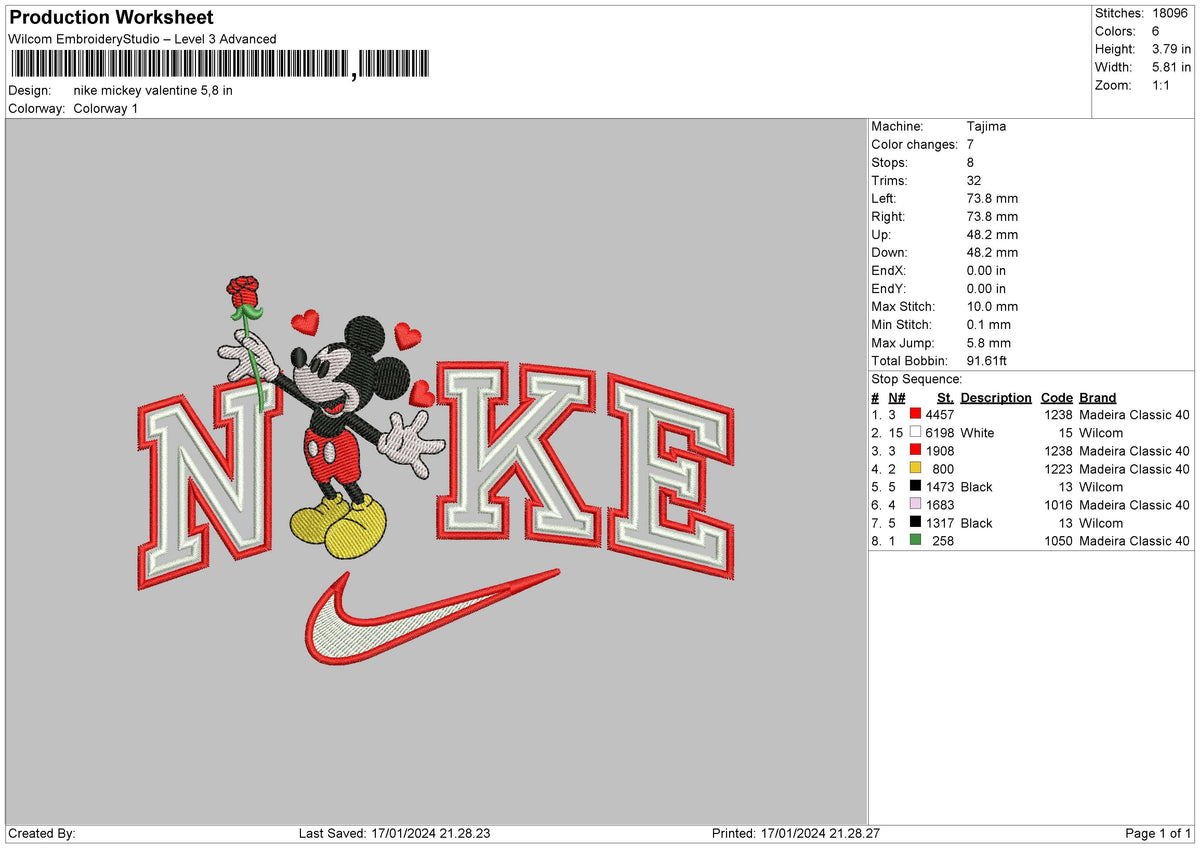Click the Page 1 of 1 indicator

point(1158,834)
